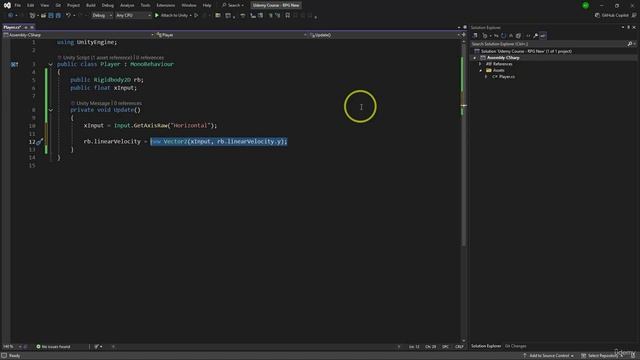The image size is (640, 360).
Task: Open the Assembly-CSharp project dropdown
Action: coord(78,35)
